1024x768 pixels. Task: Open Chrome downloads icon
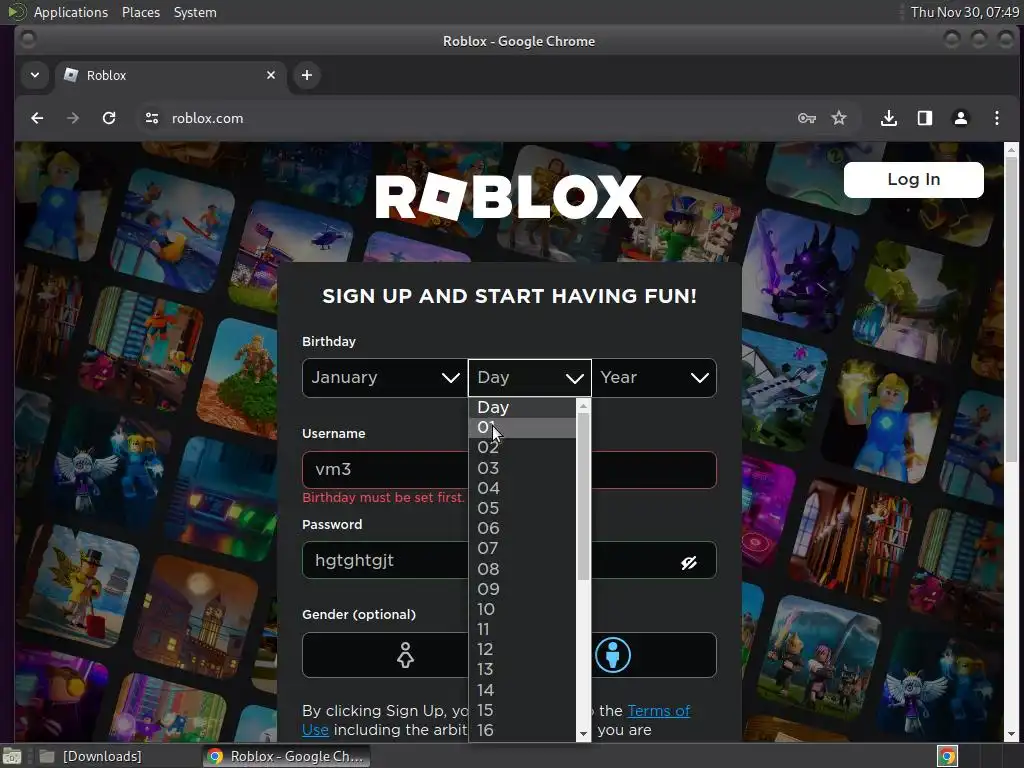click(888, 118)
